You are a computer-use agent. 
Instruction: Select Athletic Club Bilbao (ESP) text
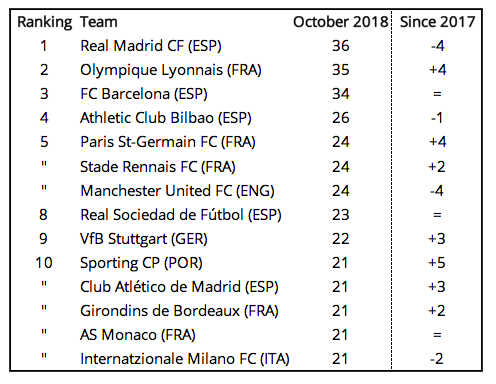point(166,118)
